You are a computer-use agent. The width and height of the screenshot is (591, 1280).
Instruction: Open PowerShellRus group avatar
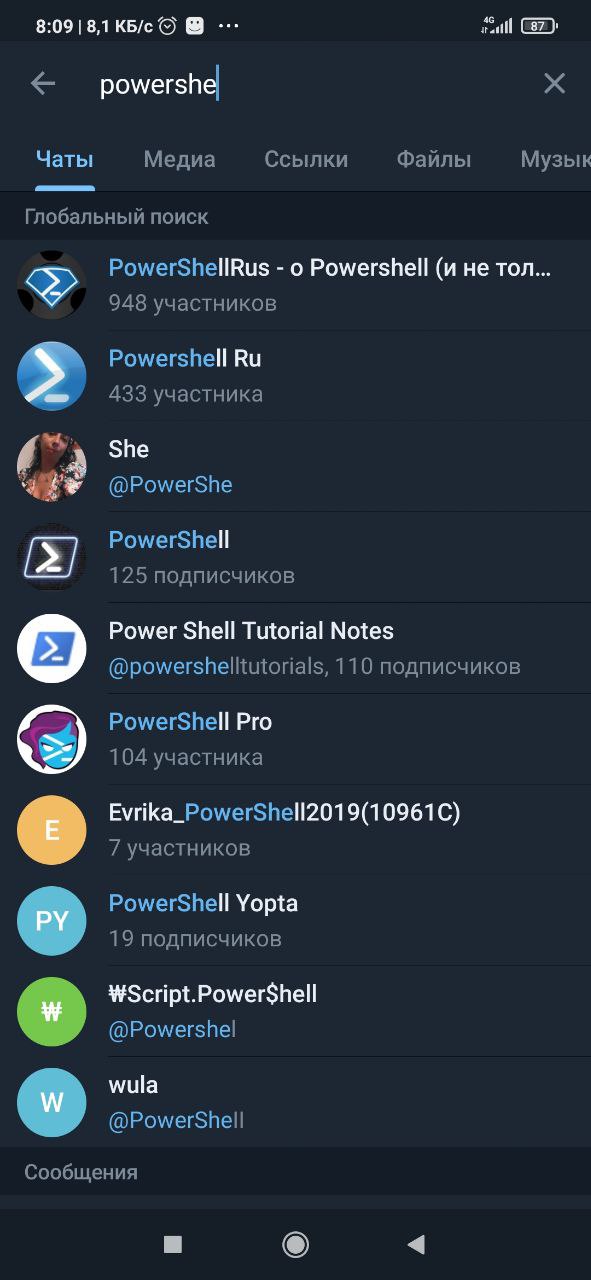pyautogui.click(x=52, y=285)
